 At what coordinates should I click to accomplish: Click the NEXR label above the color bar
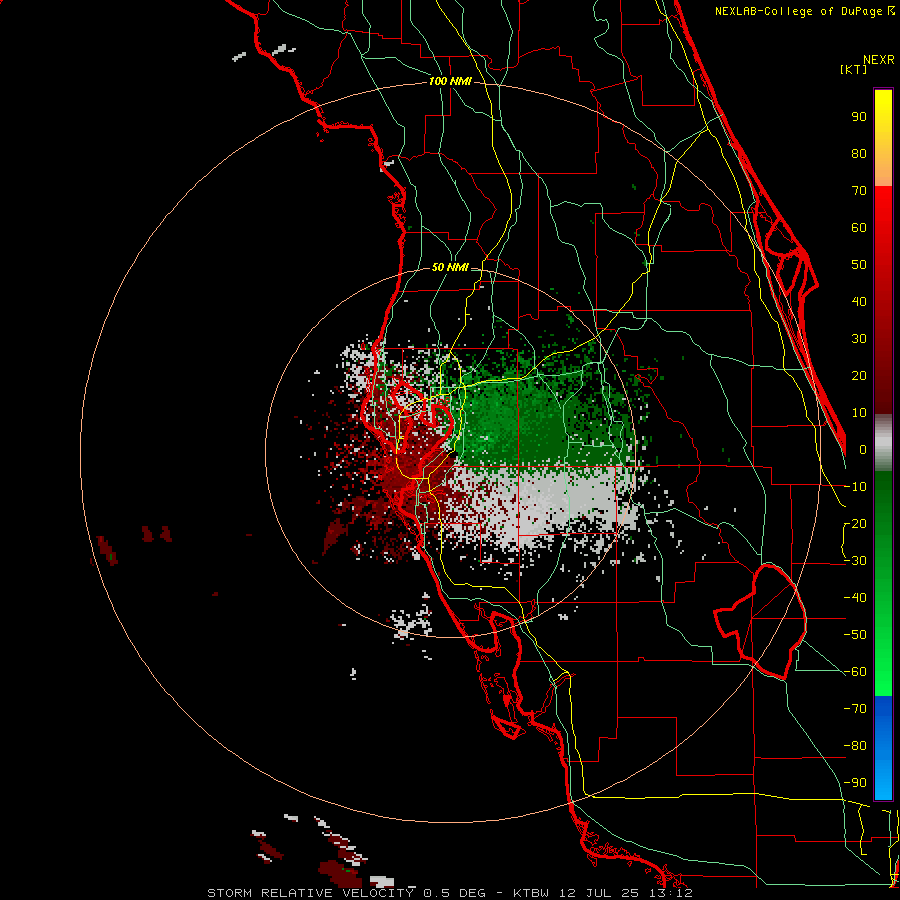[879, 60]
